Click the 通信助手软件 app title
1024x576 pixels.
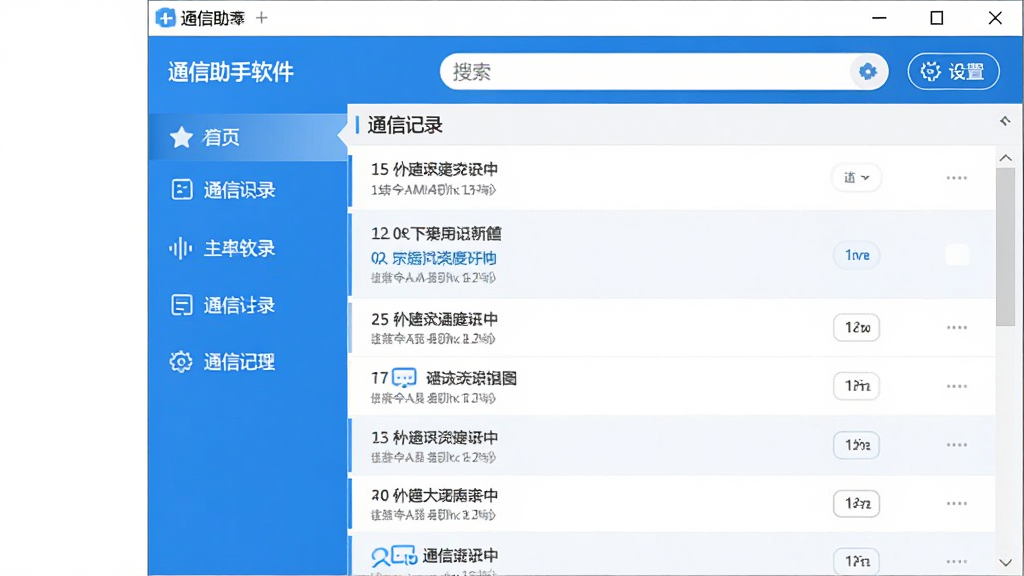pos(231,72)
